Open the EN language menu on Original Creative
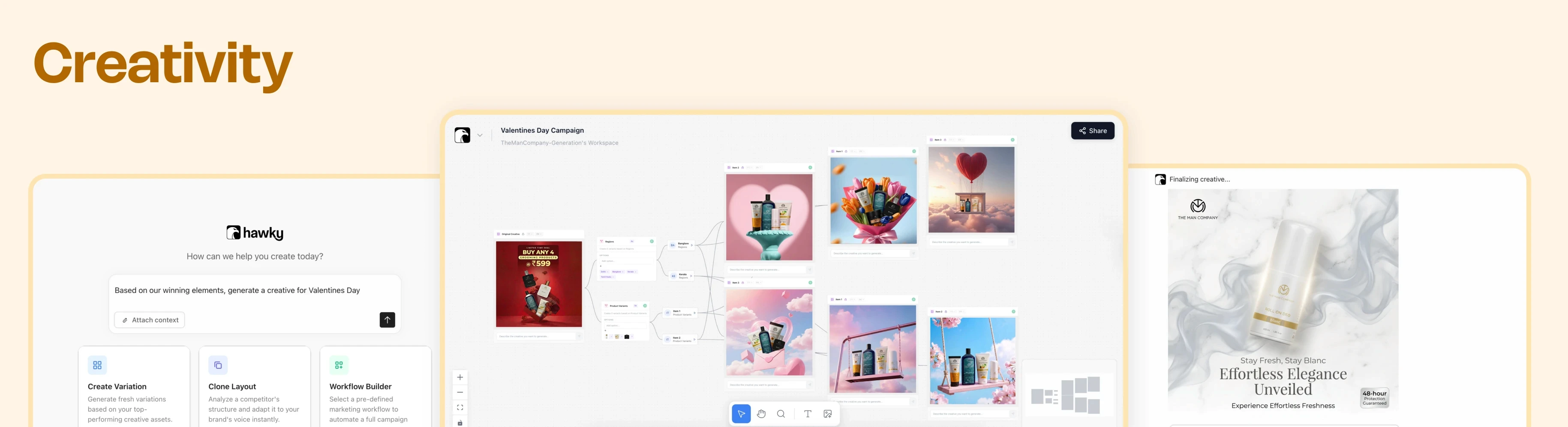The image size is (1568, 427). click(x=539, y=234)
